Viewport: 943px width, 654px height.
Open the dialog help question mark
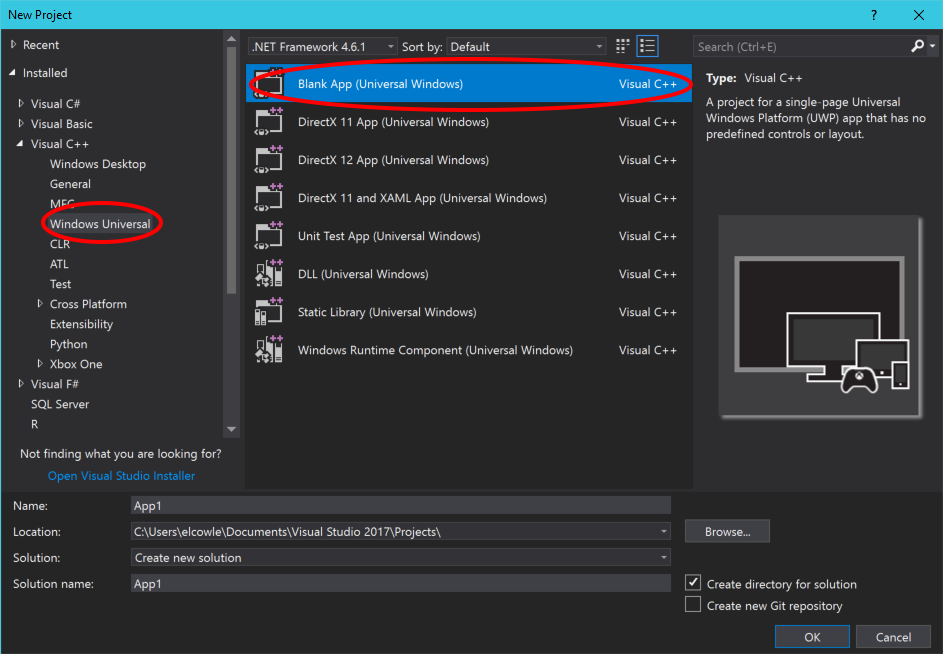click(x=874, y=15)
